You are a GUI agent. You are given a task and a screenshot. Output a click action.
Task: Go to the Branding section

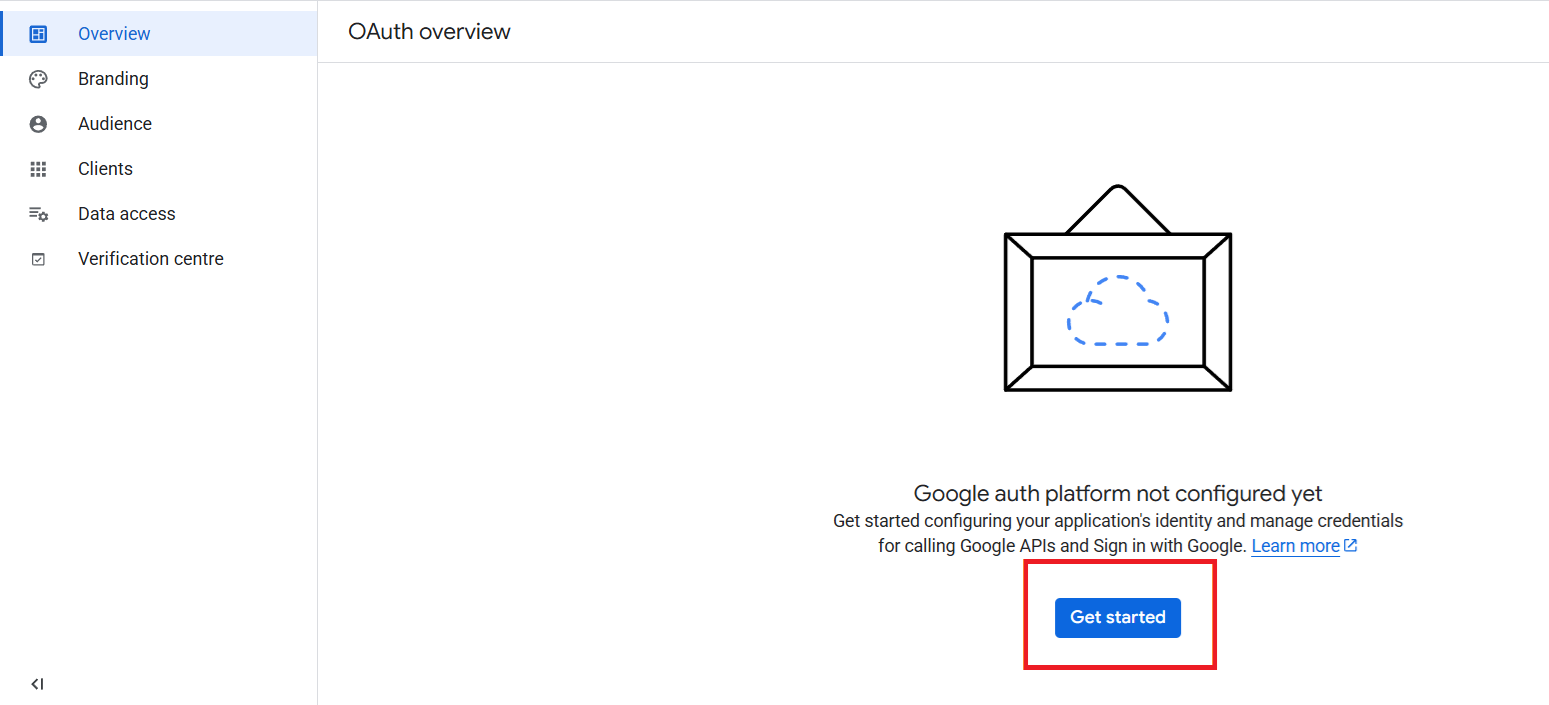[158, 79]
